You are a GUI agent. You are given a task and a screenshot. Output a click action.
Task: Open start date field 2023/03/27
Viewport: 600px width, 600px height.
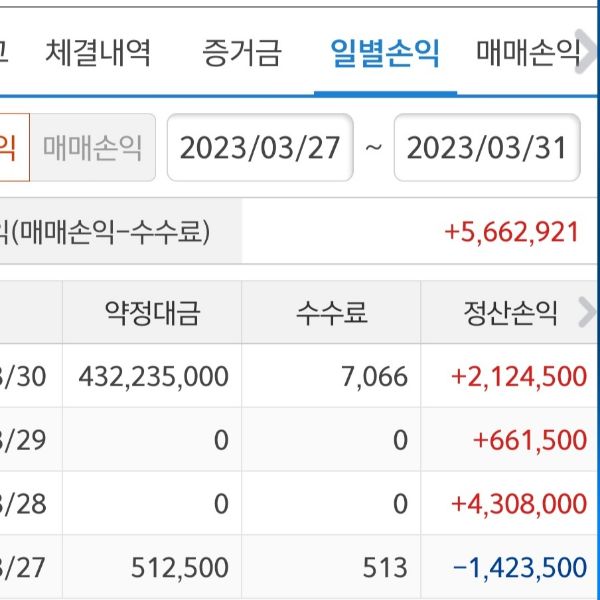coord(260,148)
